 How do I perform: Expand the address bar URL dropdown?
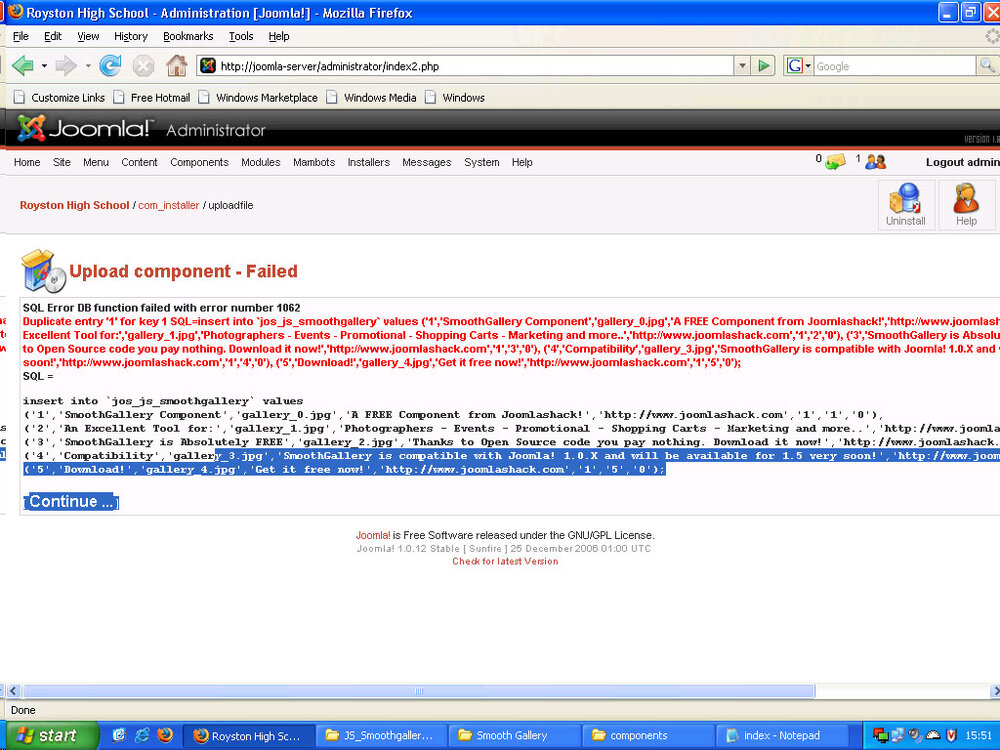click(741, 66)
